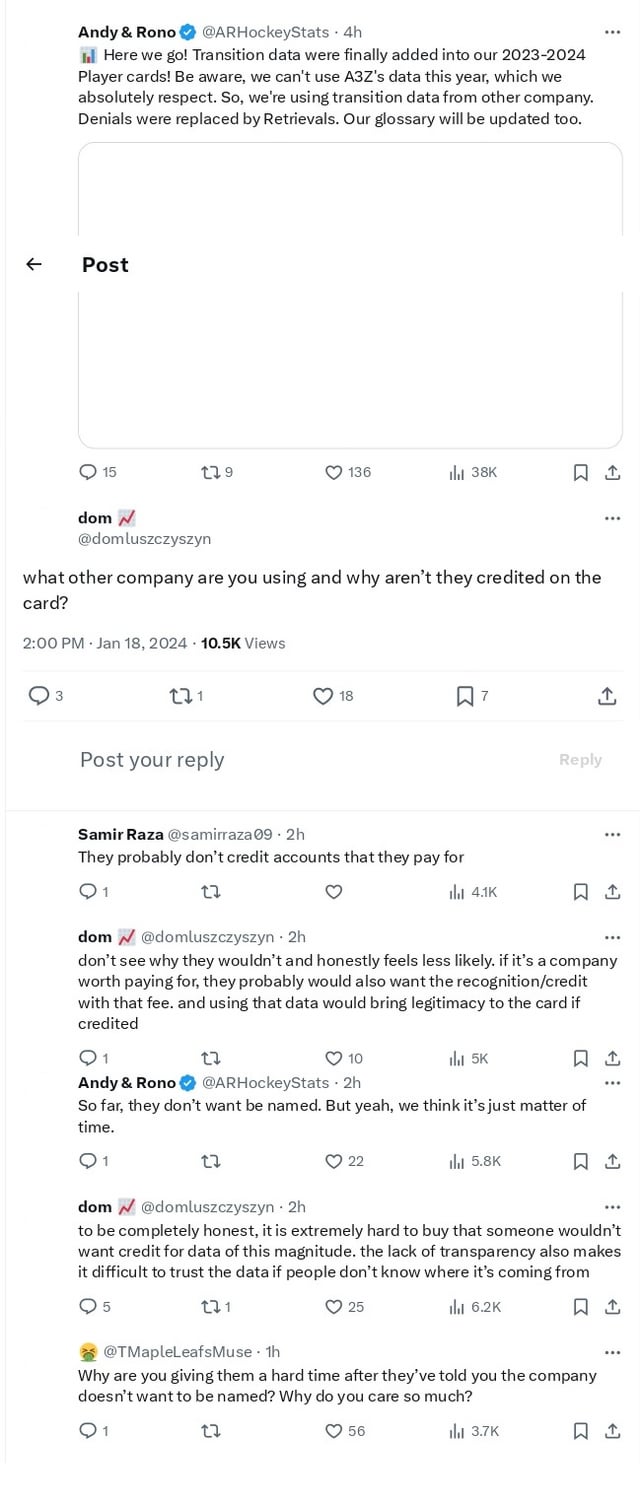Image resolution: width=640 pixels, height=1504 pixels.
Task: Open replies on dom's main post
Action: click(38, 696)
